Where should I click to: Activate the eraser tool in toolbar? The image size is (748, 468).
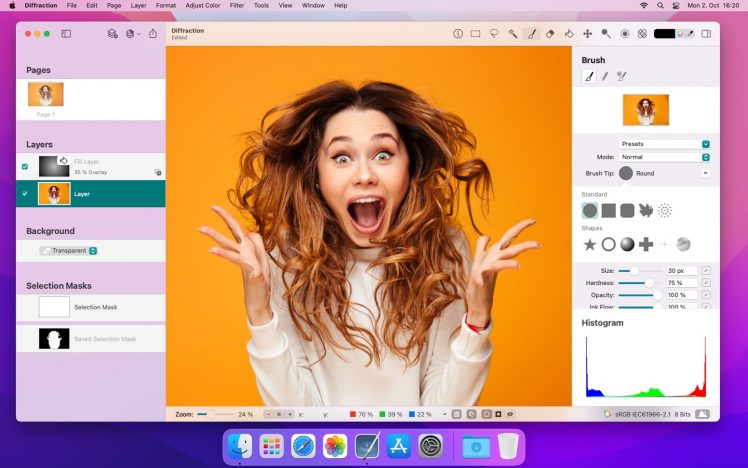coord(550,33)
